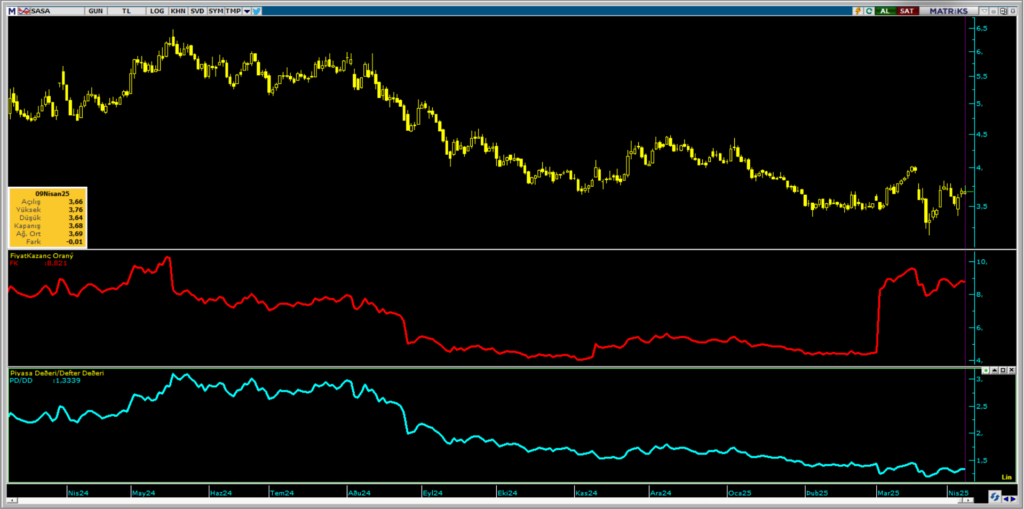This screenshot has height=509, width=1024.
Task: Click the blue icon at bottom right
Action: coord(996,496)
